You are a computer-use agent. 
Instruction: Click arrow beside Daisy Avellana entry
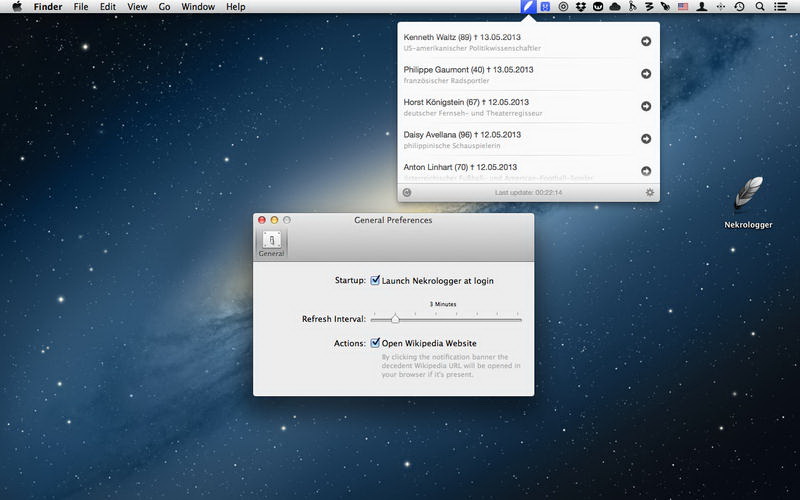[646, 138]
